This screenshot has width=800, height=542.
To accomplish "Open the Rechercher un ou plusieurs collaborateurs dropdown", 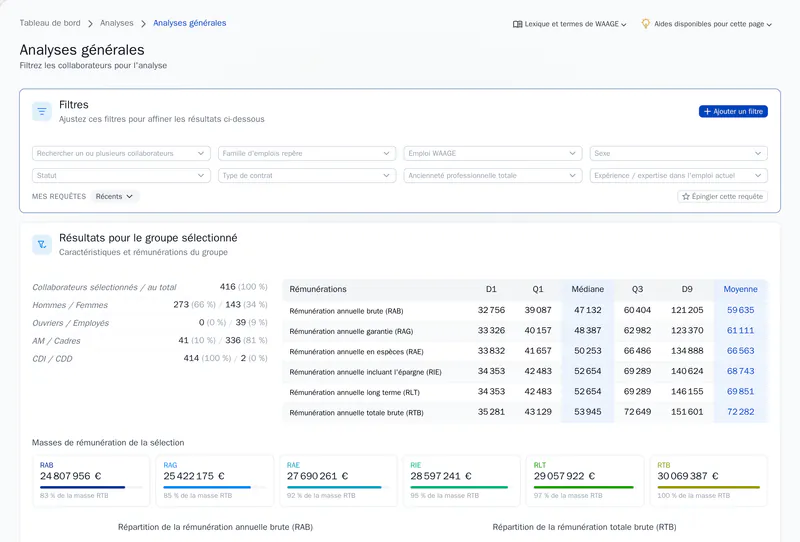I will point(121,153).
